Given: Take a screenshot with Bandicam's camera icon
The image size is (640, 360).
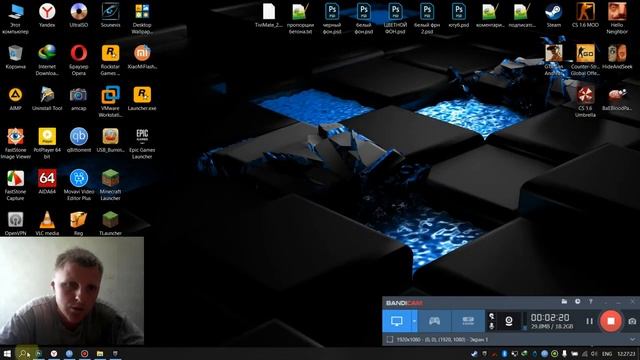Looking at the screenshot, I should 632,321.
